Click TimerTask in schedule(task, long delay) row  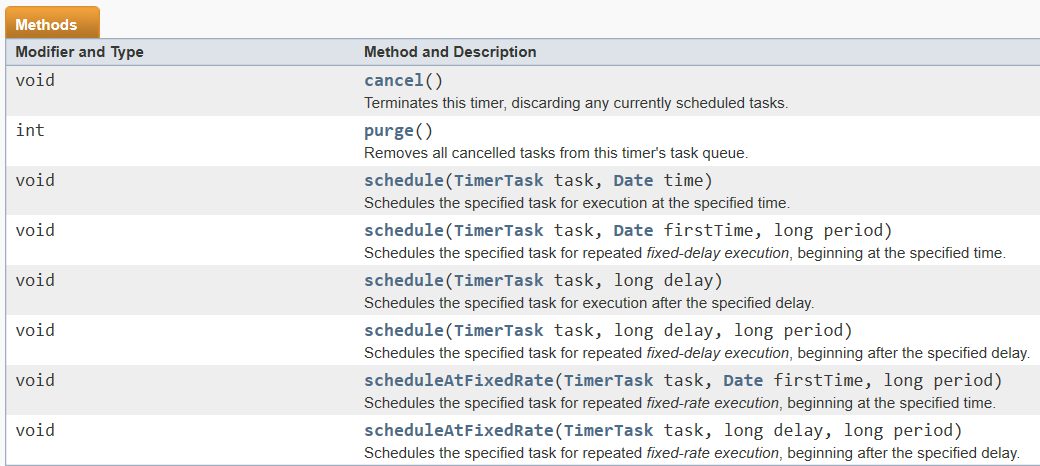click(x=499, y=280)
